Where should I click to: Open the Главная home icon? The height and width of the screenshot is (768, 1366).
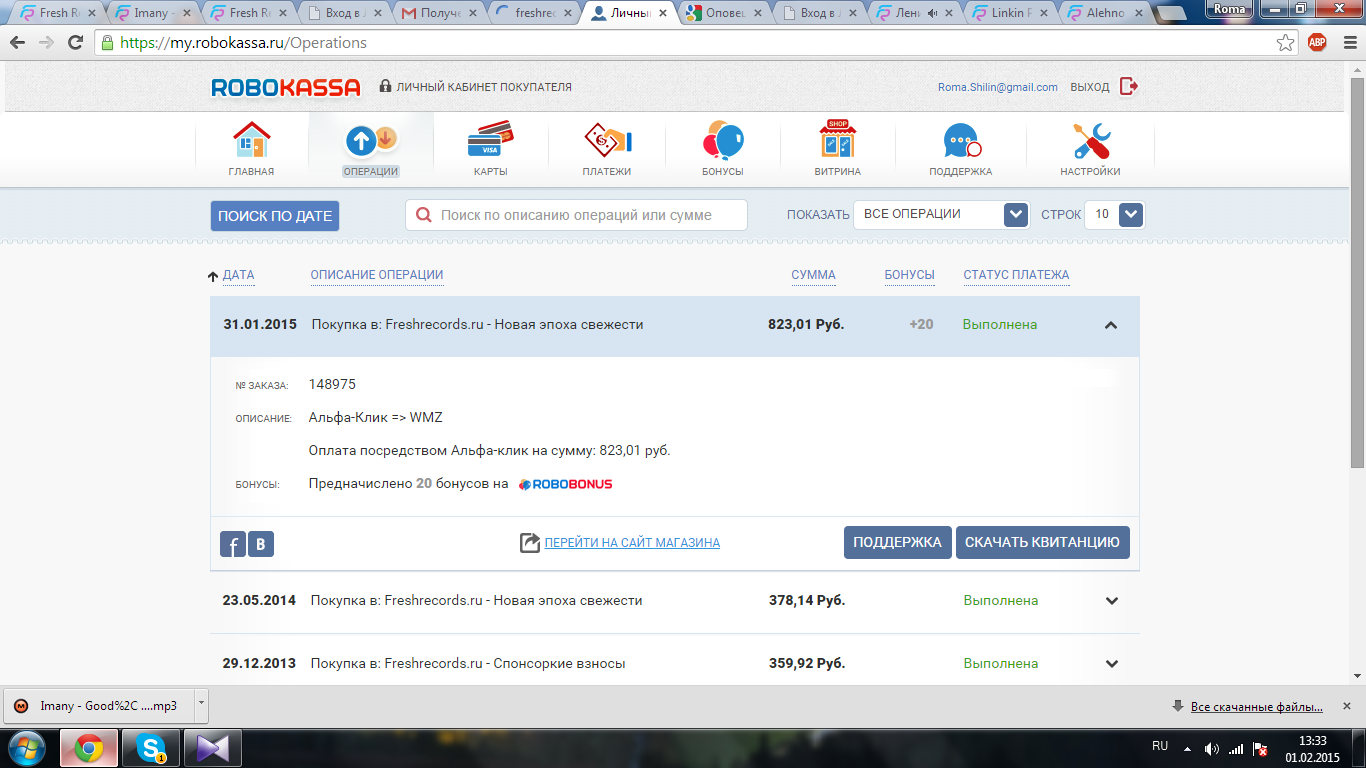[x=251, y=140]
